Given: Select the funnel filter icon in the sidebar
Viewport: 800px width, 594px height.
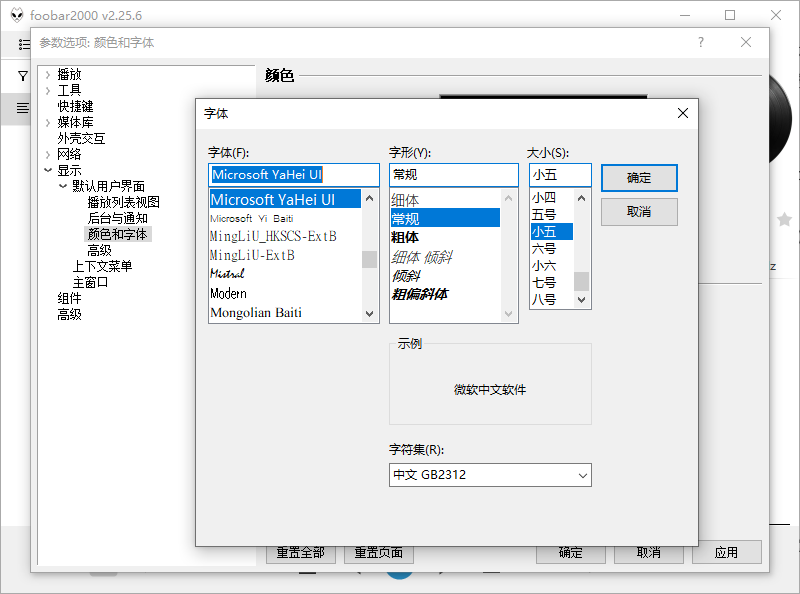Looking at the screenshot, I should point(21,76).
